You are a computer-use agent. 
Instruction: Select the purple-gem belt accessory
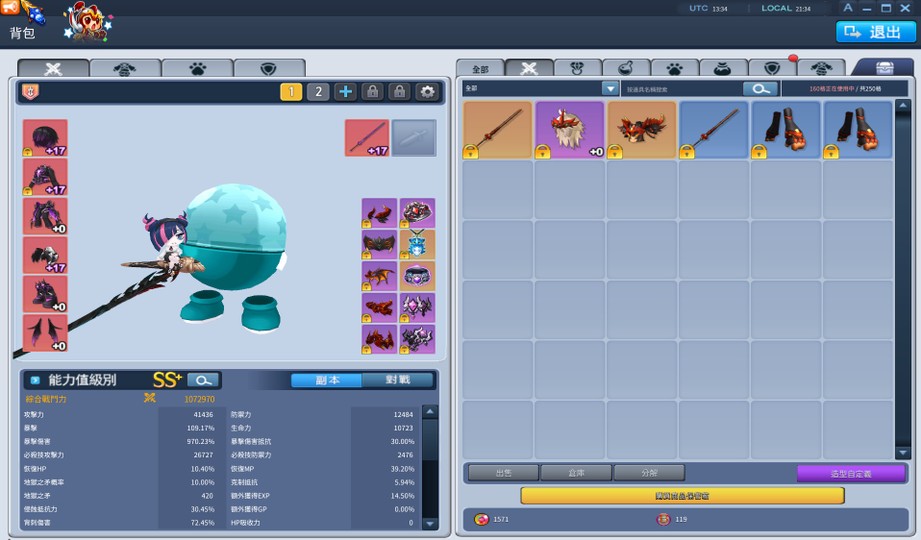(x=418, y=276)
